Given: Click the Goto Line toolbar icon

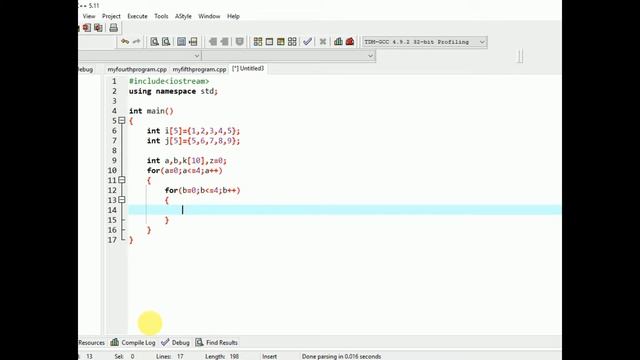Looking at the screenshot, I should (193, 42).
